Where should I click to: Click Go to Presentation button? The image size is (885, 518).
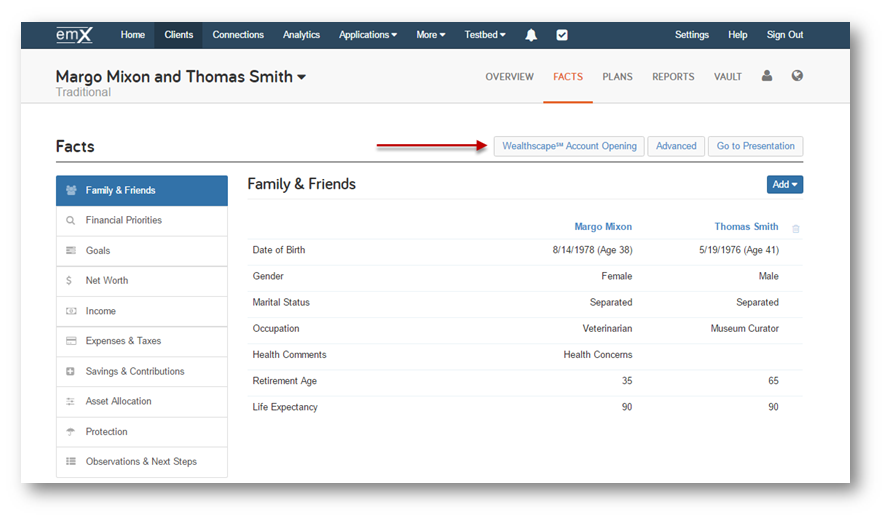756,146
